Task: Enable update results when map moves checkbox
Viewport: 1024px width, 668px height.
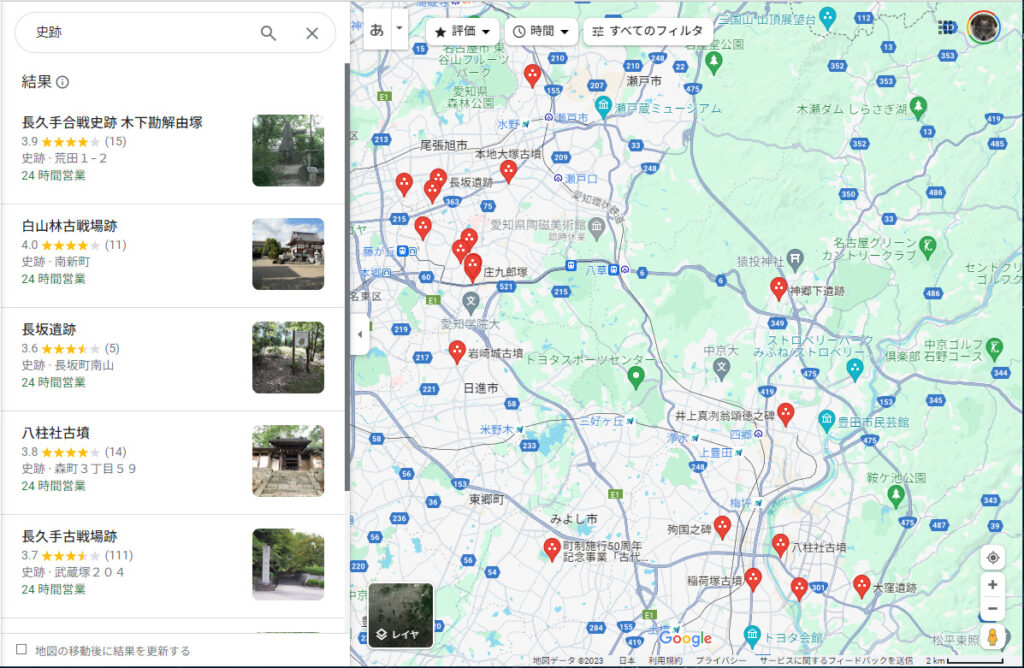Action: 22,650
